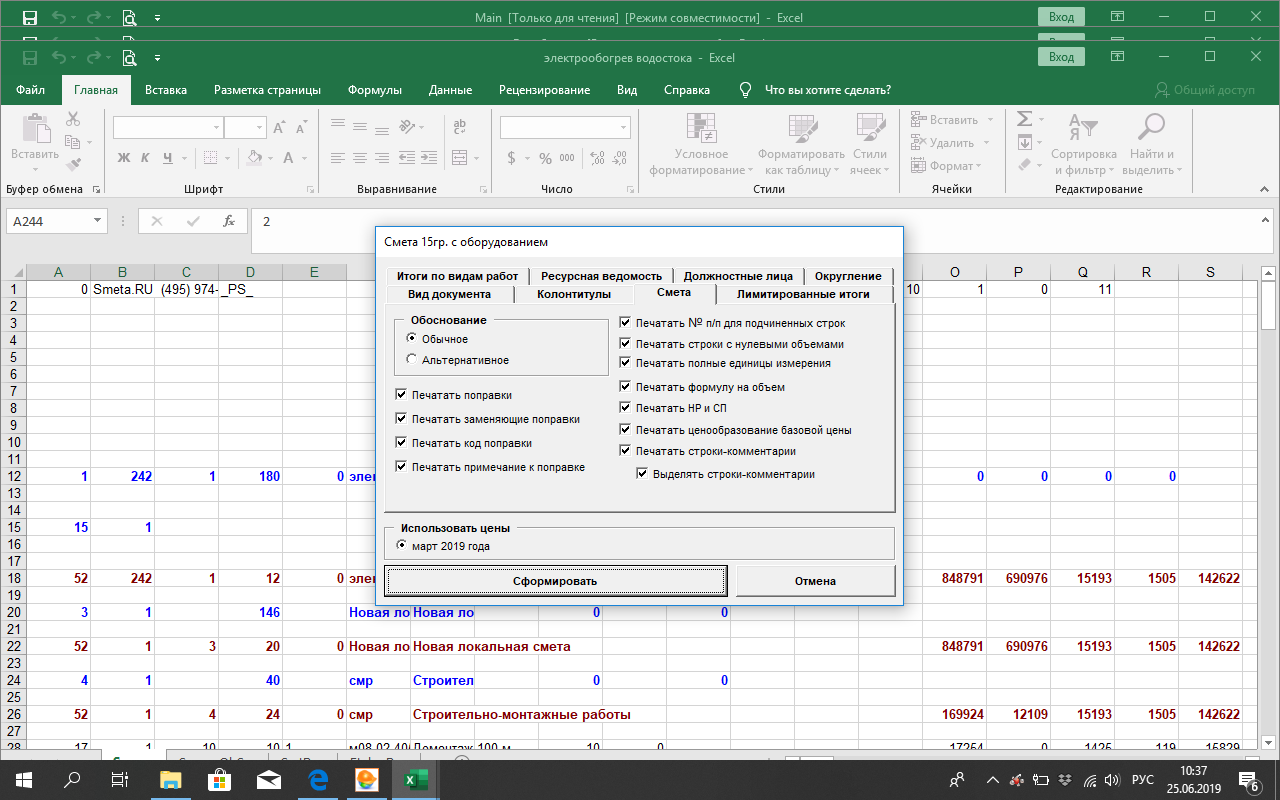1280x800 pixels.
Task: Click print preview icon in электрообогрев водостока toolbar
Action: [x=130, y=57]
